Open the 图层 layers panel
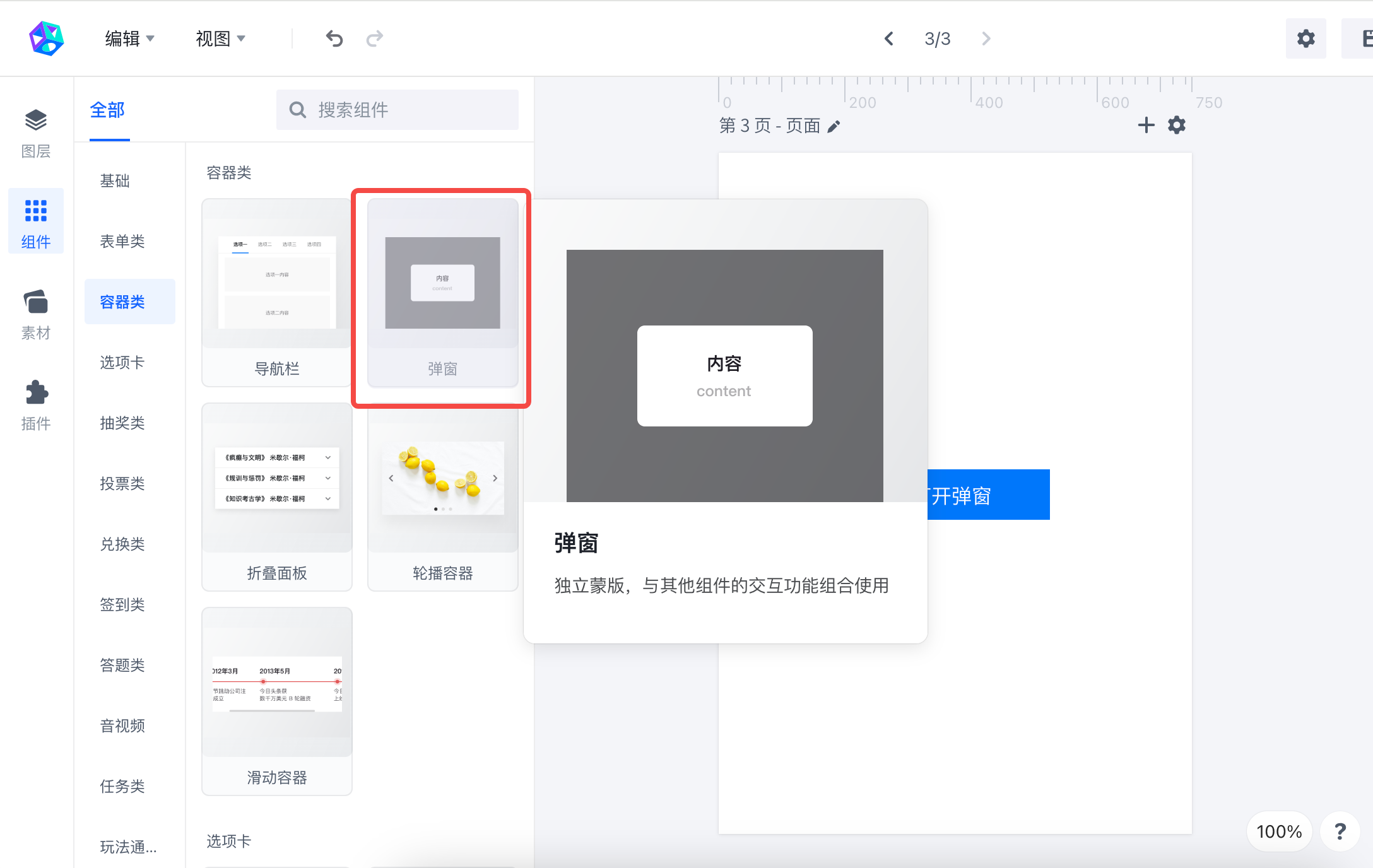The height and width of the screenshot is (868, 1373). (x=36, y=133)
